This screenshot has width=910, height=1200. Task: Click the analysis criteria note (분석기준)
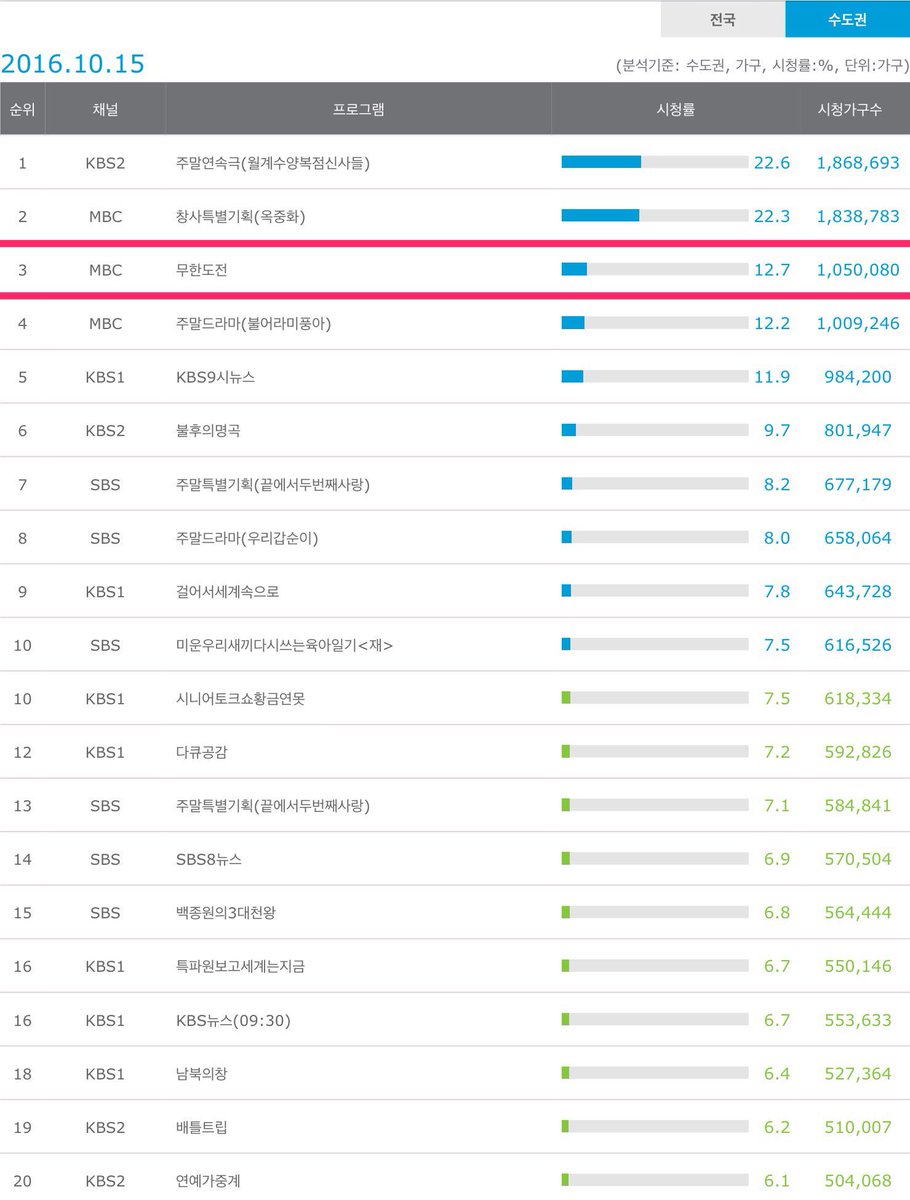click(x=761, y=66)
